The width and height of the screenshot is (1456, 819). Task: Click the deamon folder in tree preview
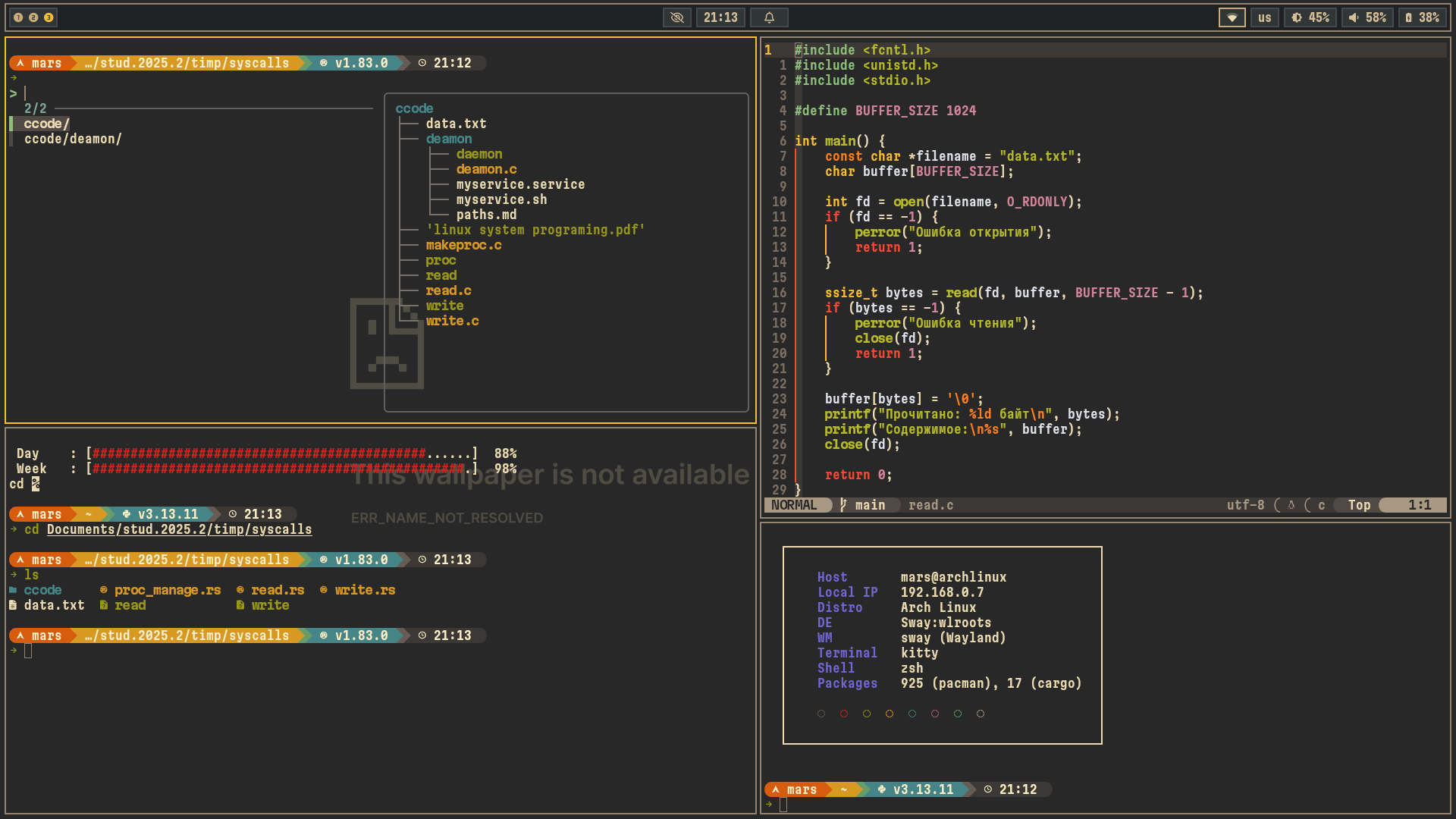(448, 139)
